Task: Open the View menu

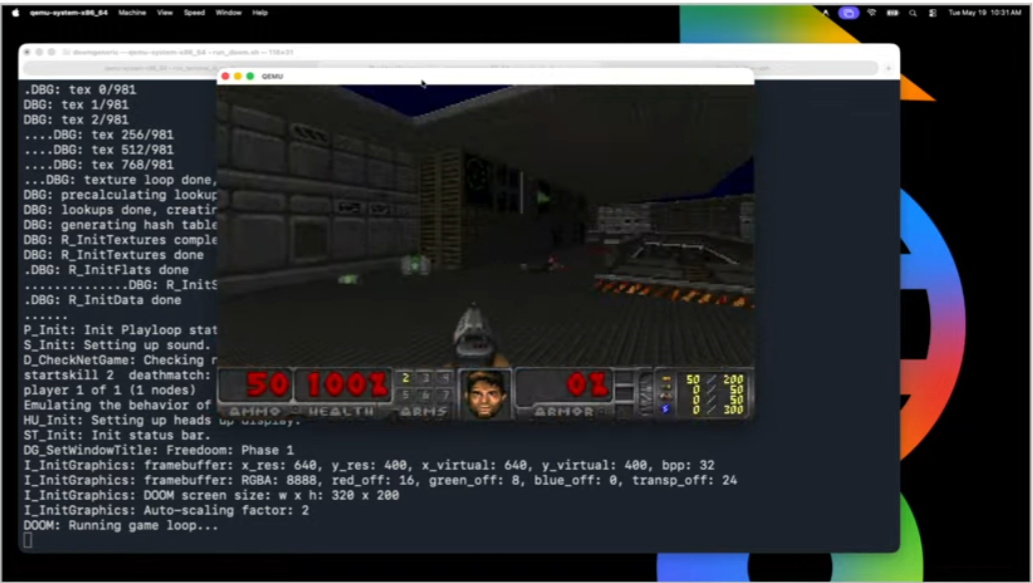Action: (165, 13)
